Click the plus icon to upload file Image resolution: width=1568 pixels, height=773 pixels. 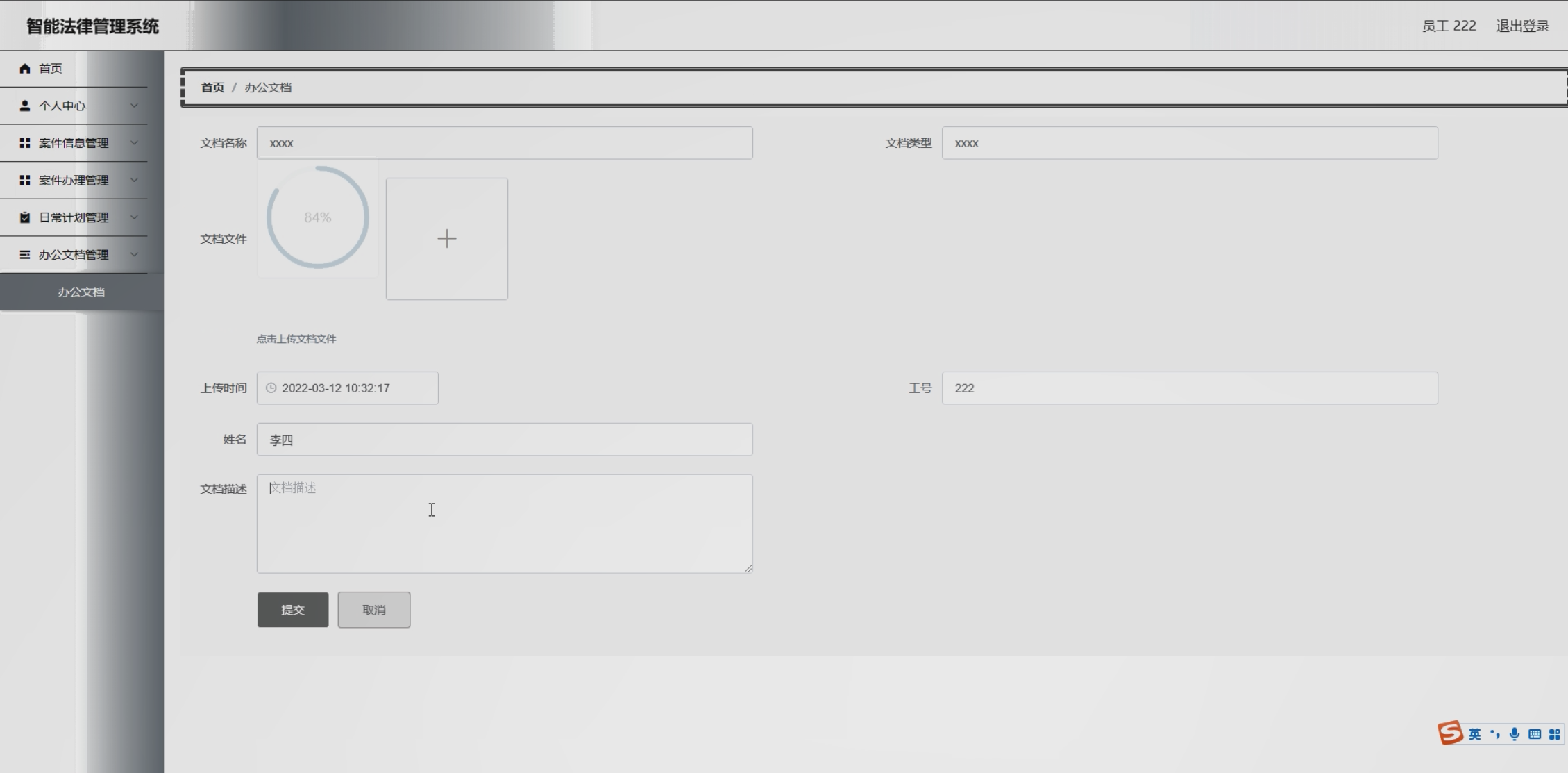pos(446,239)
